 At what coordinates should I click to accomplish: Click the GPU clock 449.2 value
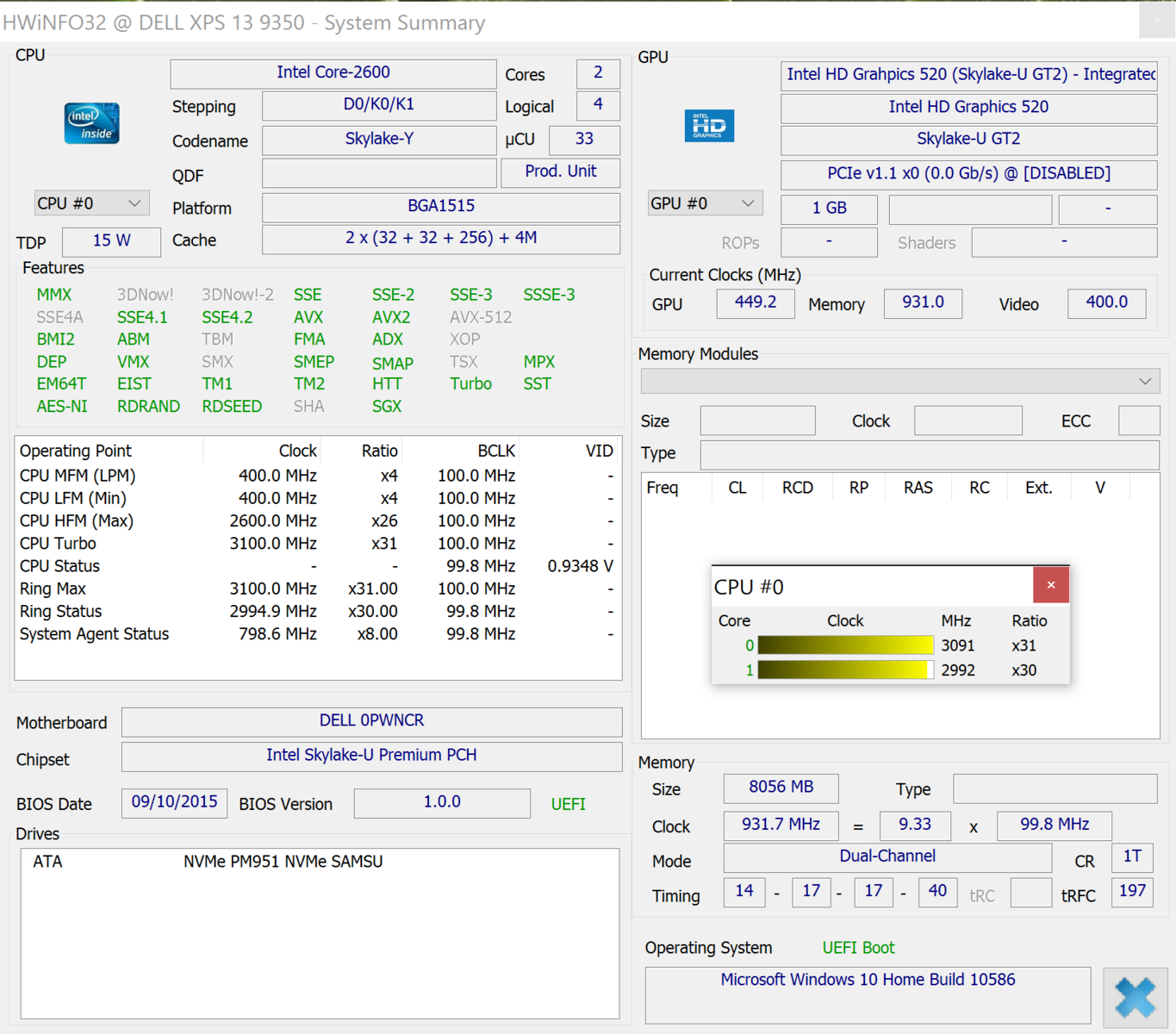[x=756, y=303]
